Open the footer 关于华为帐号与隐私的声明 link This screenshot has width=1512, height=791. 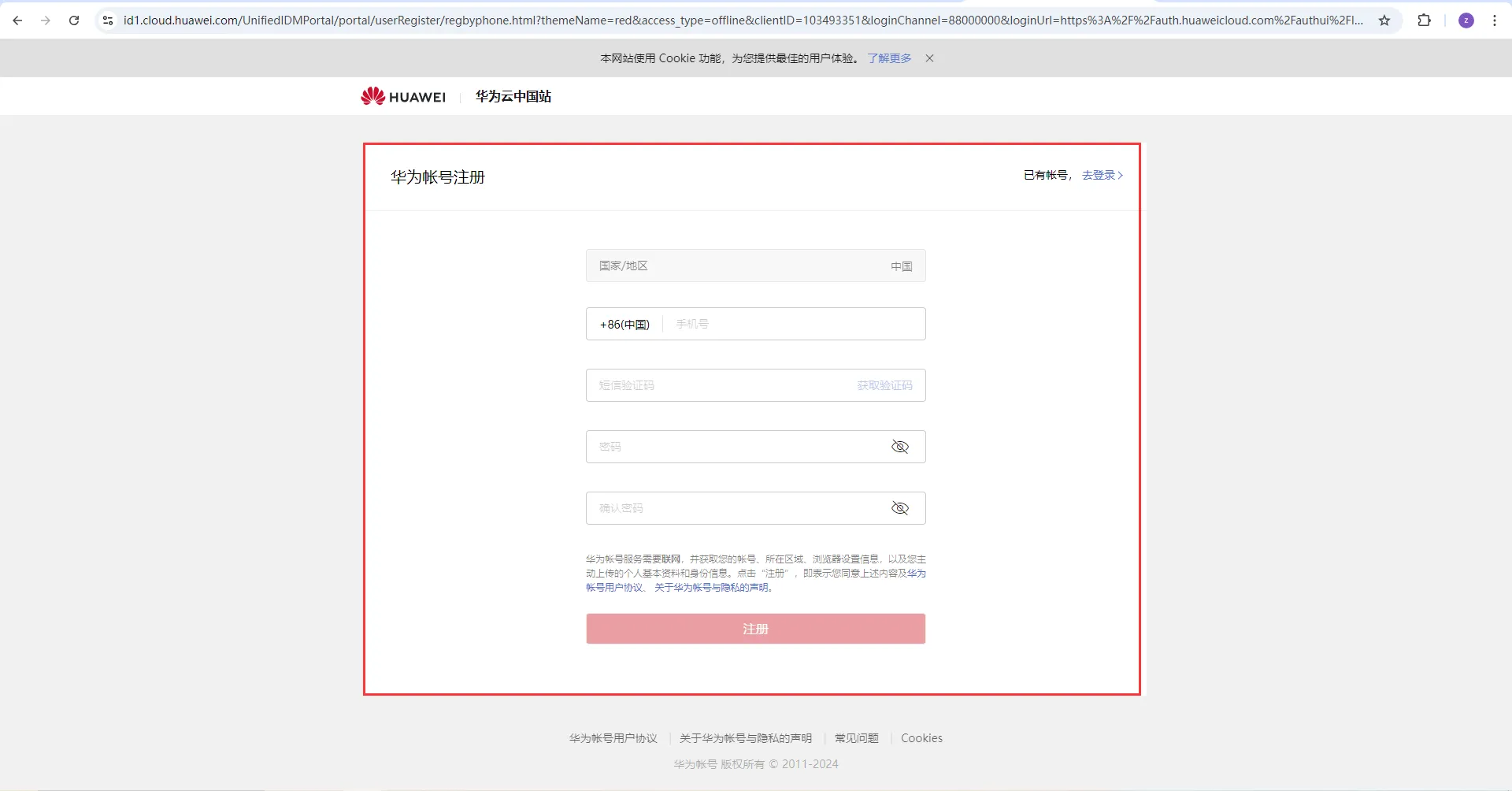point(746,738)
